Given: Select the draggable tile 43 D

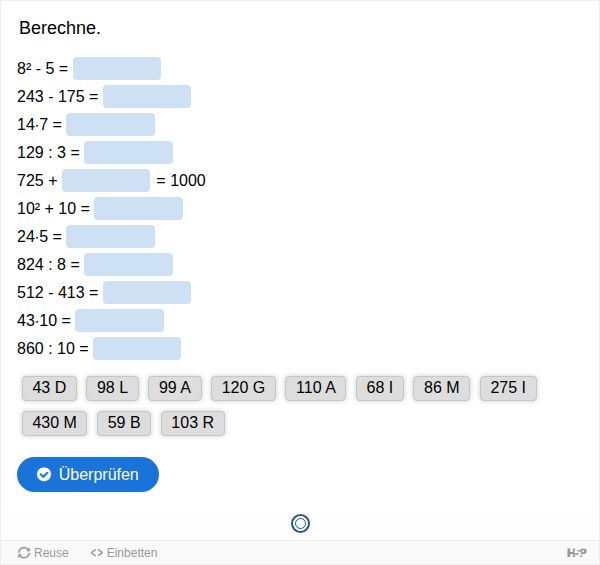Looking at the screenshot, I should pos(49,388).
